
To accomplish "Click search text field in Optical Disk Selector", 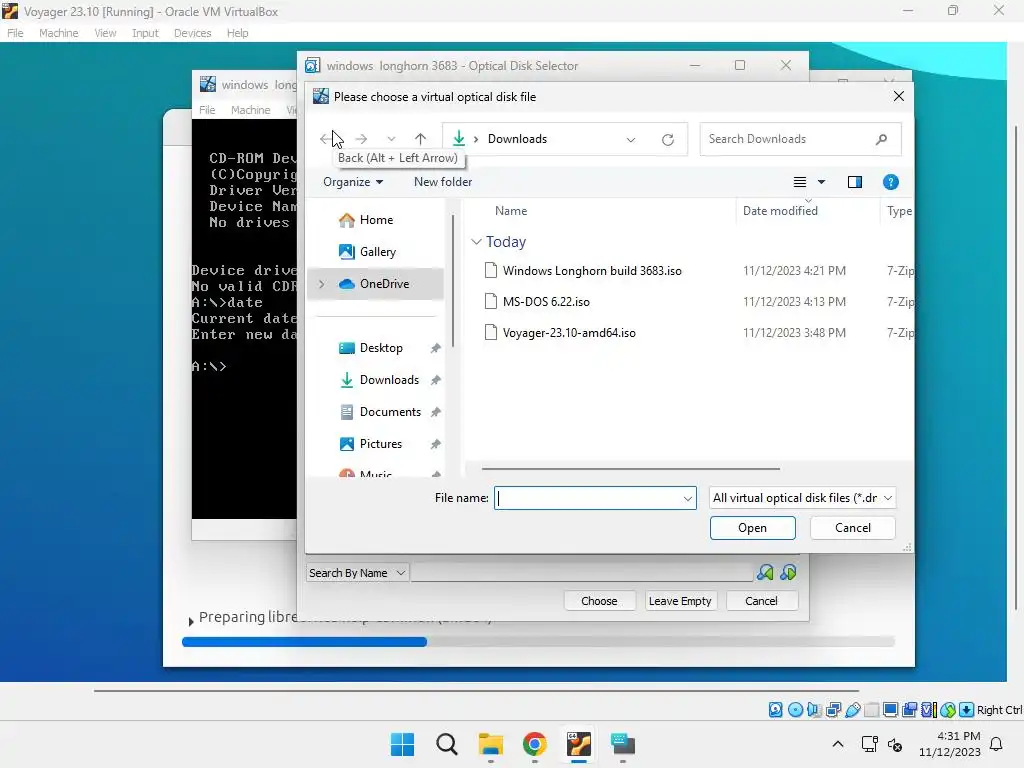I will [x=581, y=573].
